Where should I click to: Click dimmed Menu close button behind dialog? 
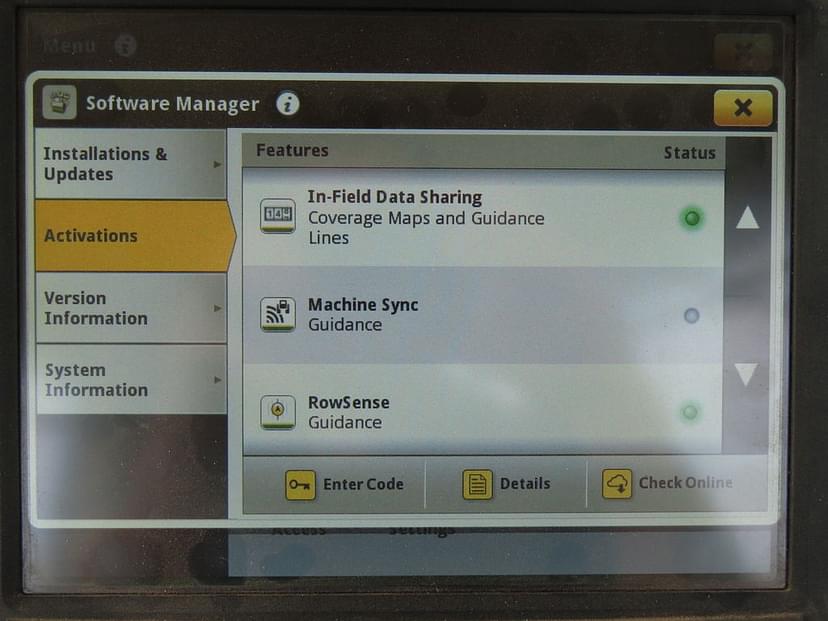743,51
